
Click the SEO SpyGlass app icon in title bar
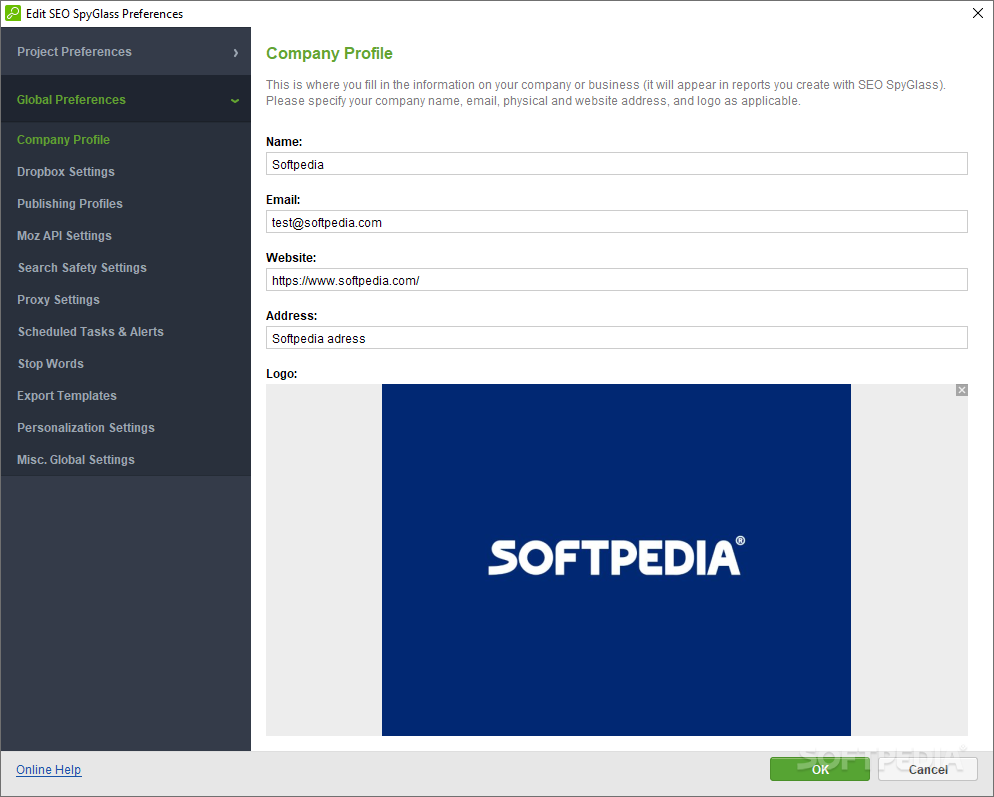[13, 13]
